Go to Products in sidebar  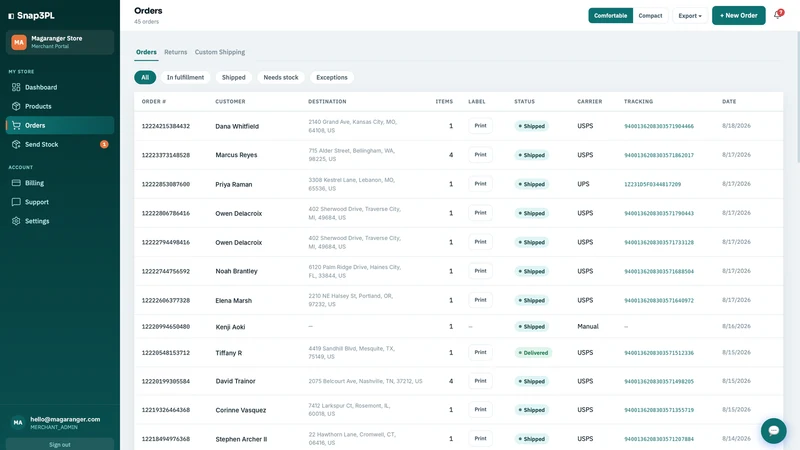click(x=60, y=106)
